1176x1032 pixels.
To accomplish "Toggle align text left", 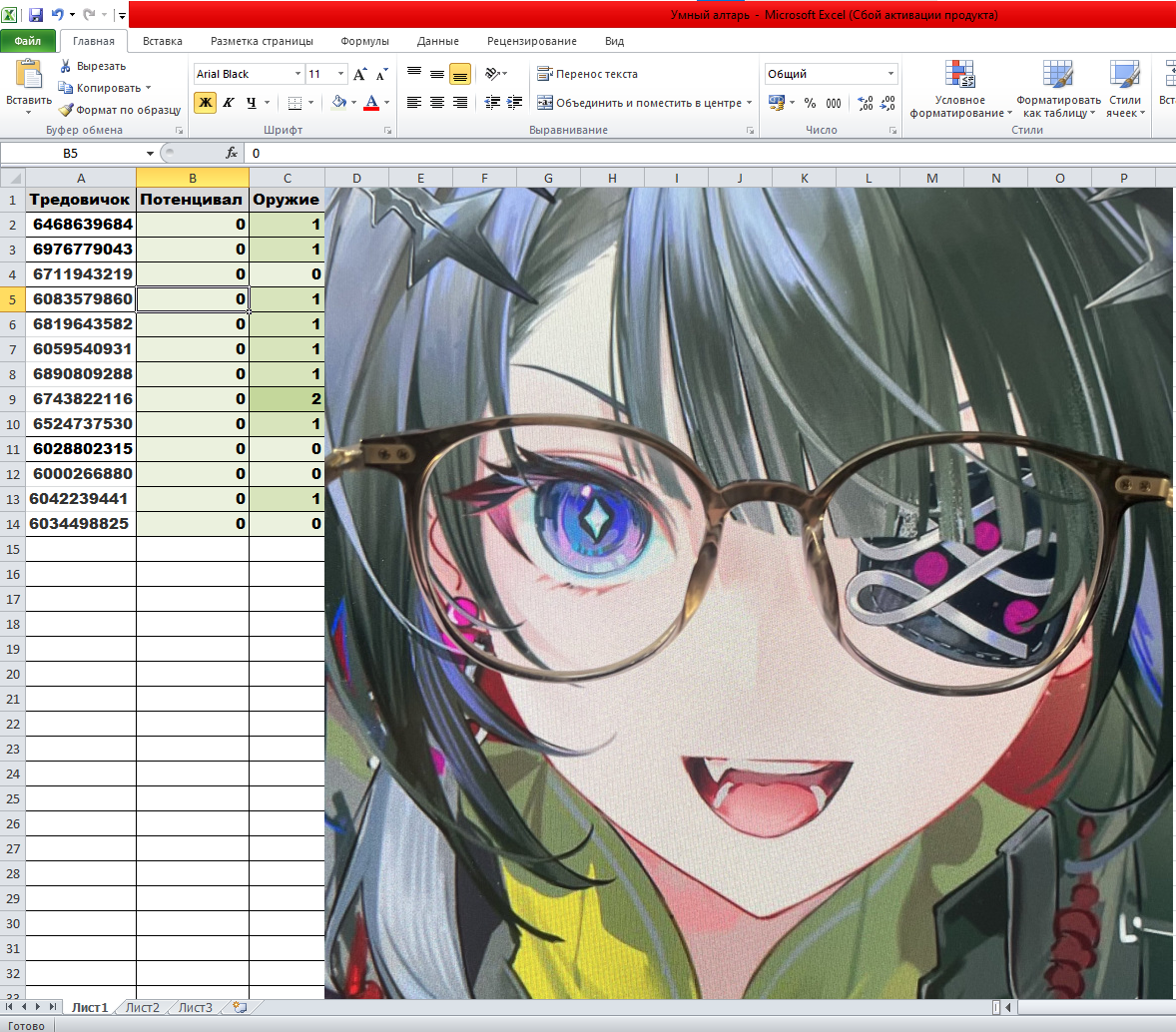I will (414, 103).
